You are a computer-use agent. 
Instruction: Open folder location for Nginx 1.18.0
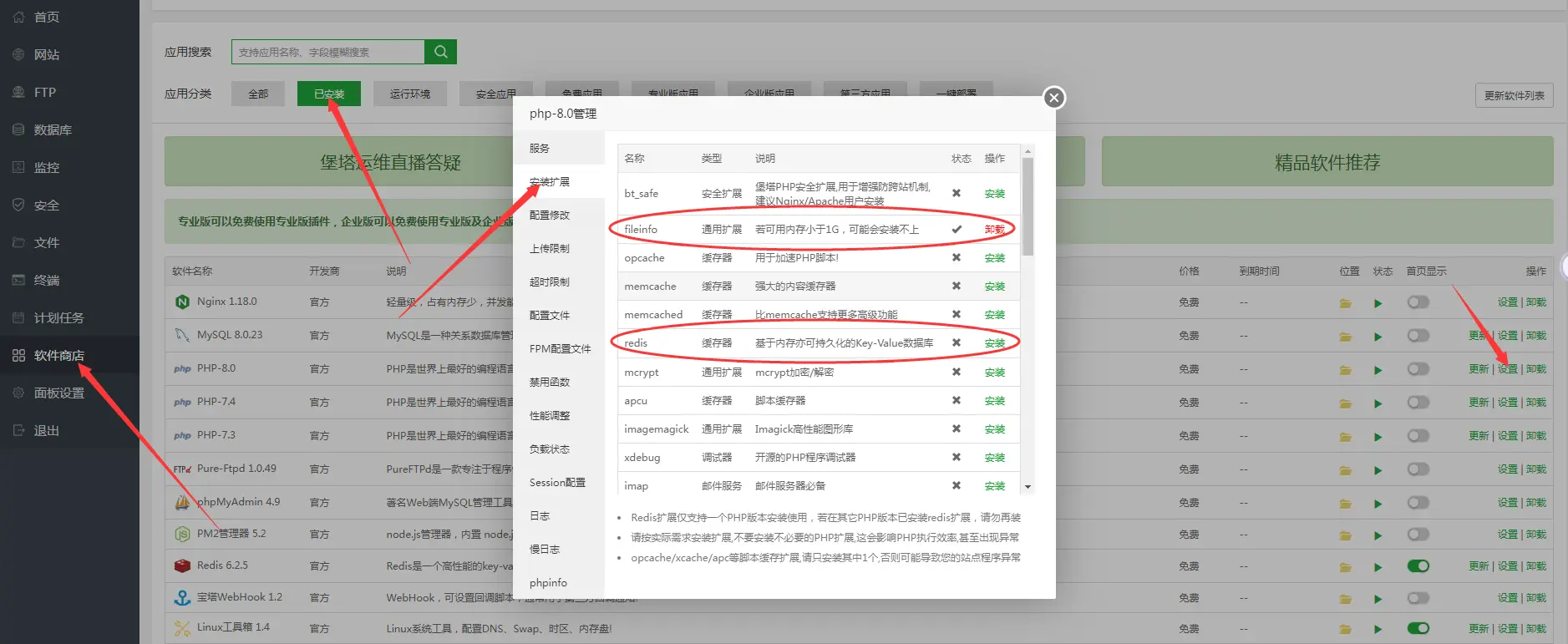click(x=1345, y=303)
